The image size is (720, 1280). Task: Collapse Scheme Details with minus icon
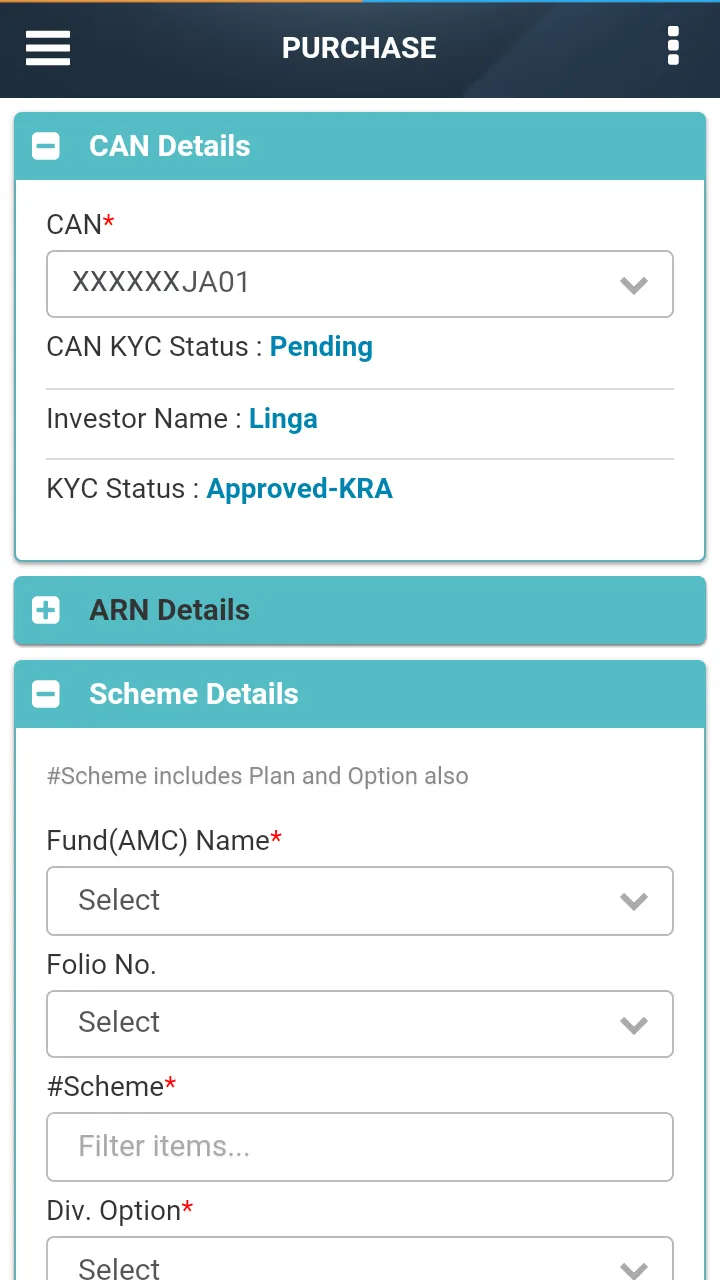[x=46, y=694]
